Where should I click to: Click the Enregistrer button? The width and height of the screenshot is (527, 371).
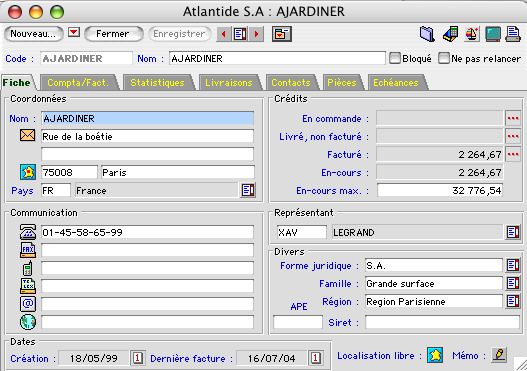[x=180, y=34]
